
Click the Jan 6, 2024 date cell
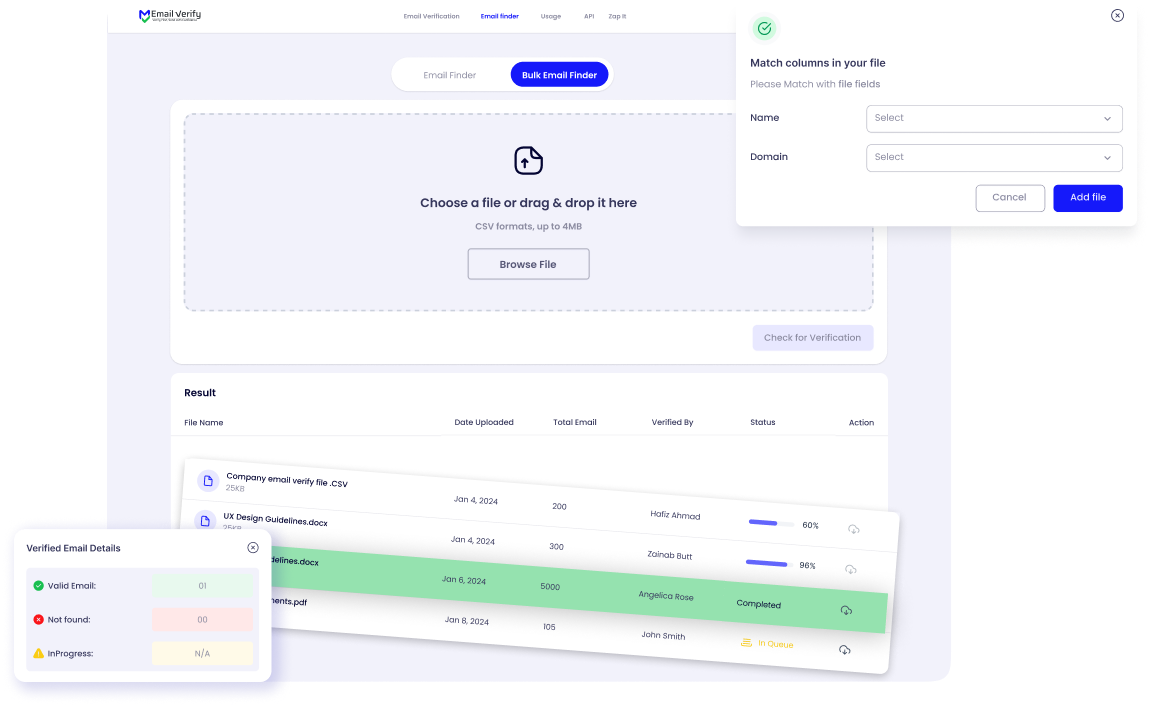(464, 580)
